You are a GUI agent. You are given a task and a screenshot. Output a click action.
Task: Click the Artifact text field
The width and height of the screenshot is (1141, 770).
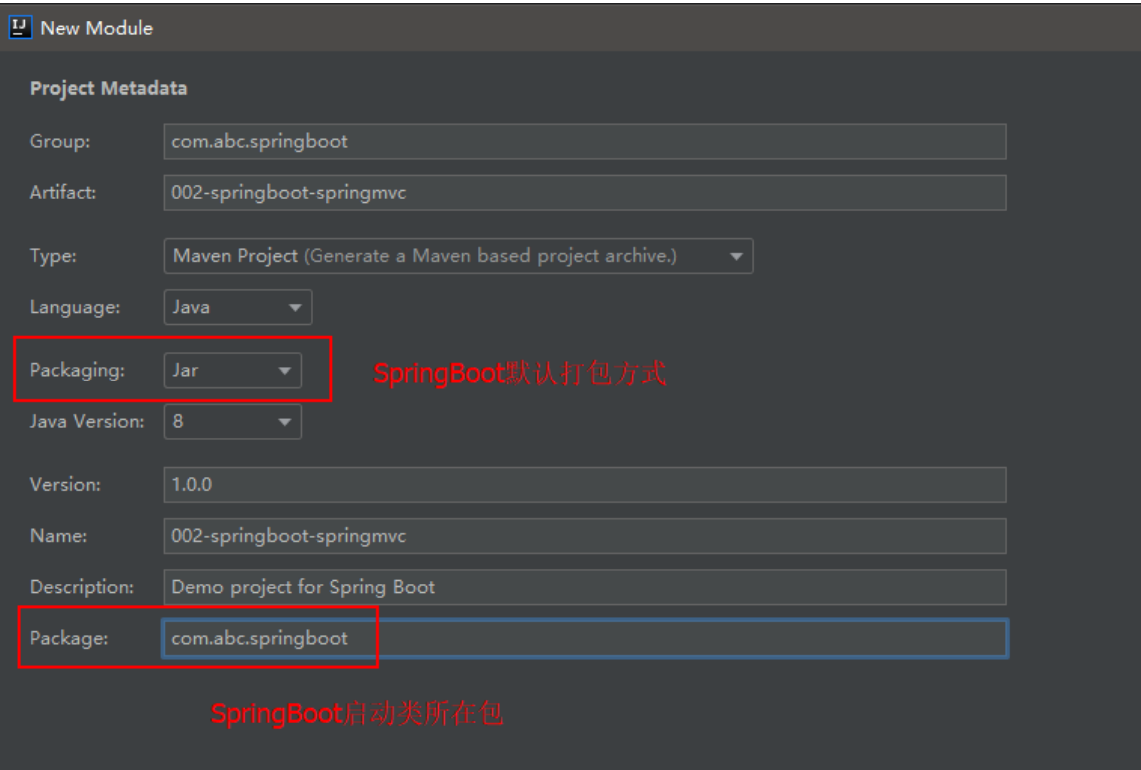585,193
